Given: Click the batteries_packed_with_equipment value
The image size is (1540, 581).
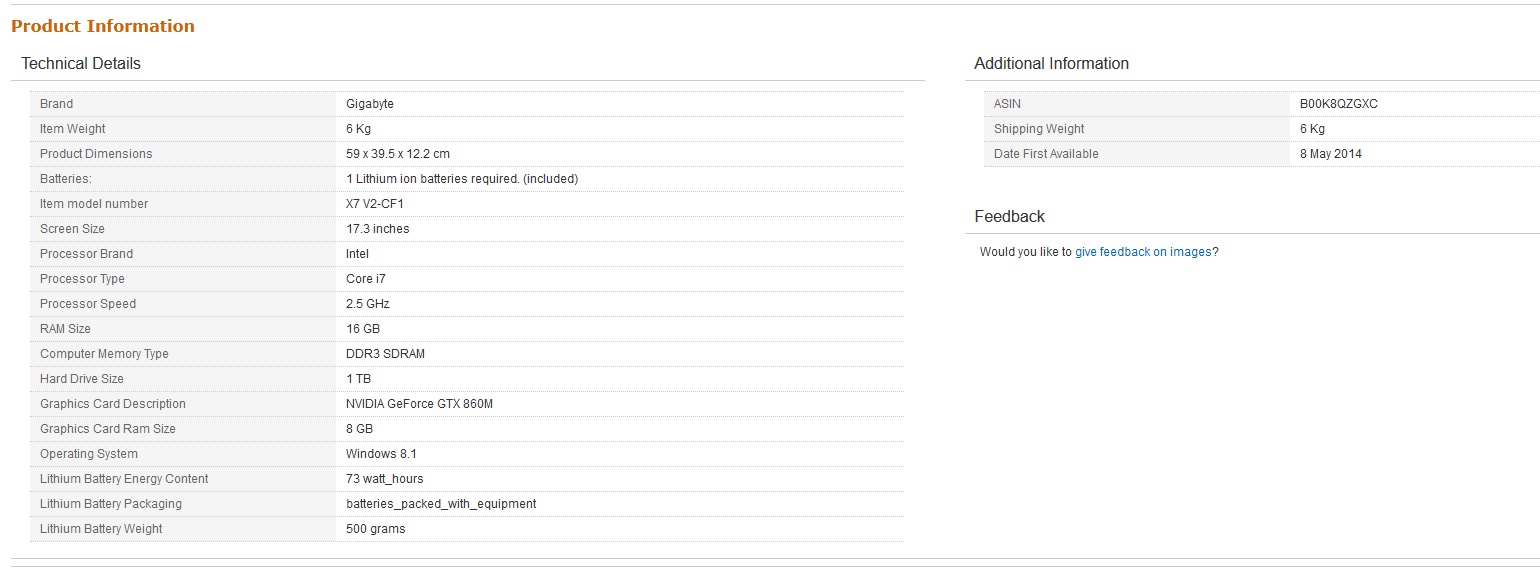Looking at the screenshot, I should pos(441,504).
